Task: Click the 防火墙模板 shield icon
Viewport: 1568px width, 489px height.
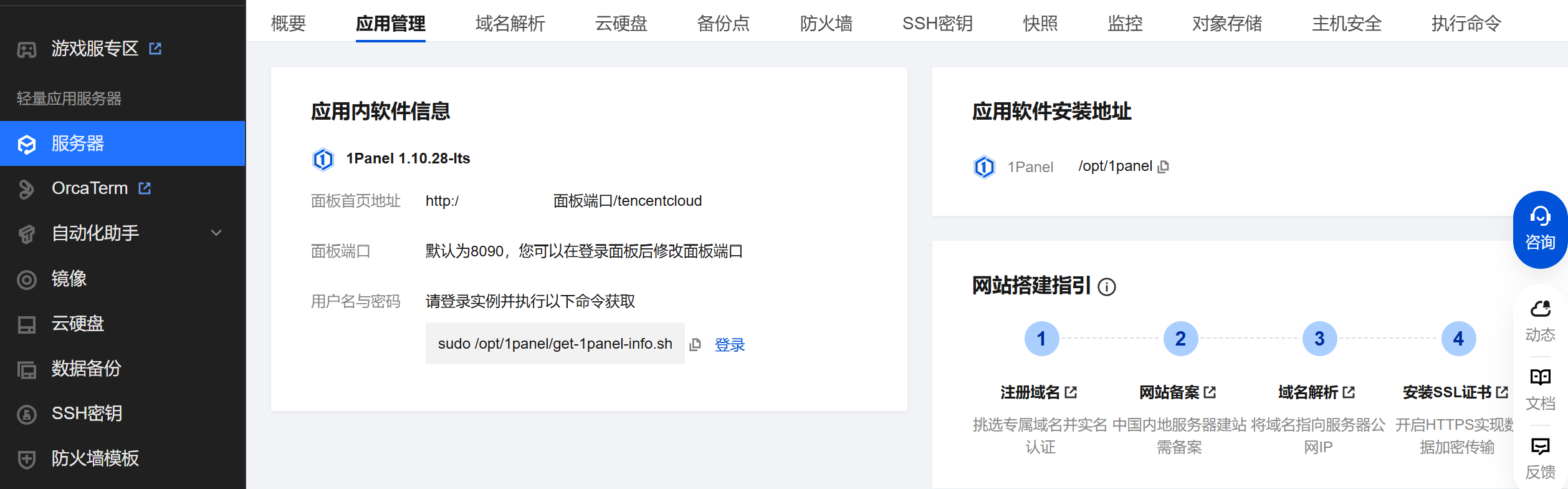Action: point(27,459)
